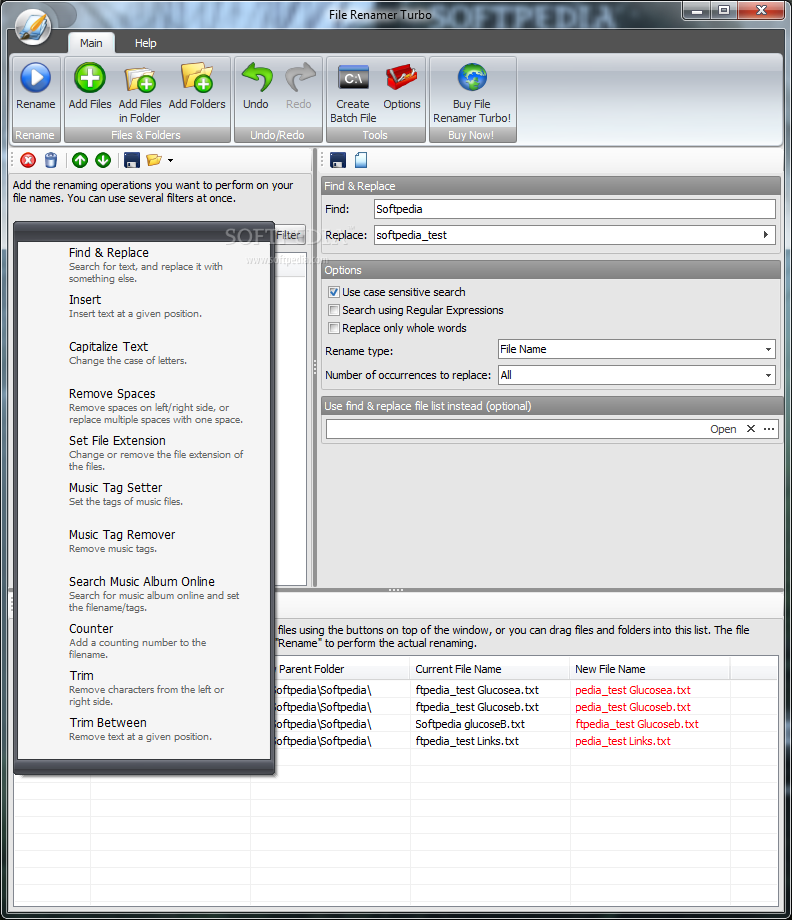The width and height of the screenshot is (792, 920).
Task: Select row ftpedia_test Glucoseb.txt
Action: [477, 707]
